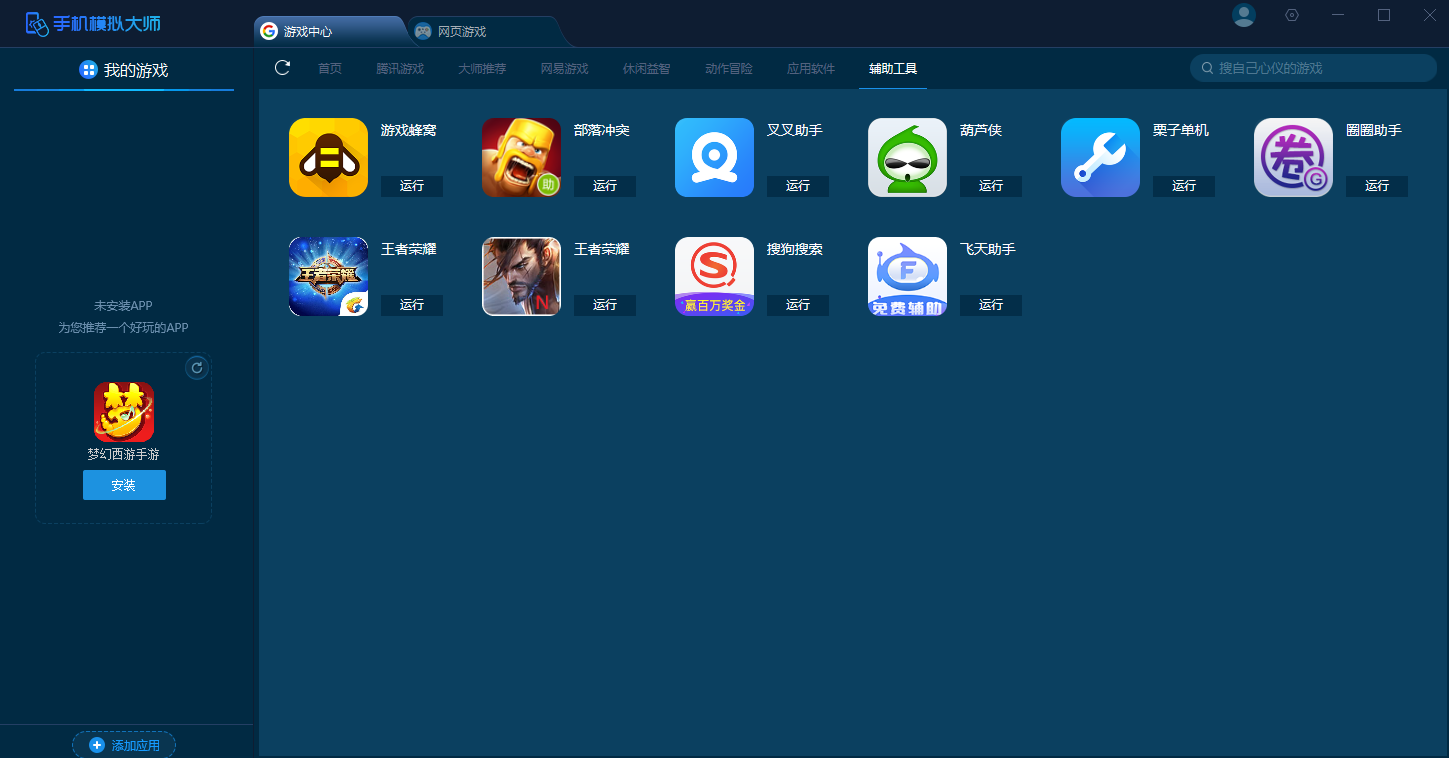Select the 圈圈助手 purple icon
The width and height of the screenshot is (1449, 758).
click(x=1293, y=158)
